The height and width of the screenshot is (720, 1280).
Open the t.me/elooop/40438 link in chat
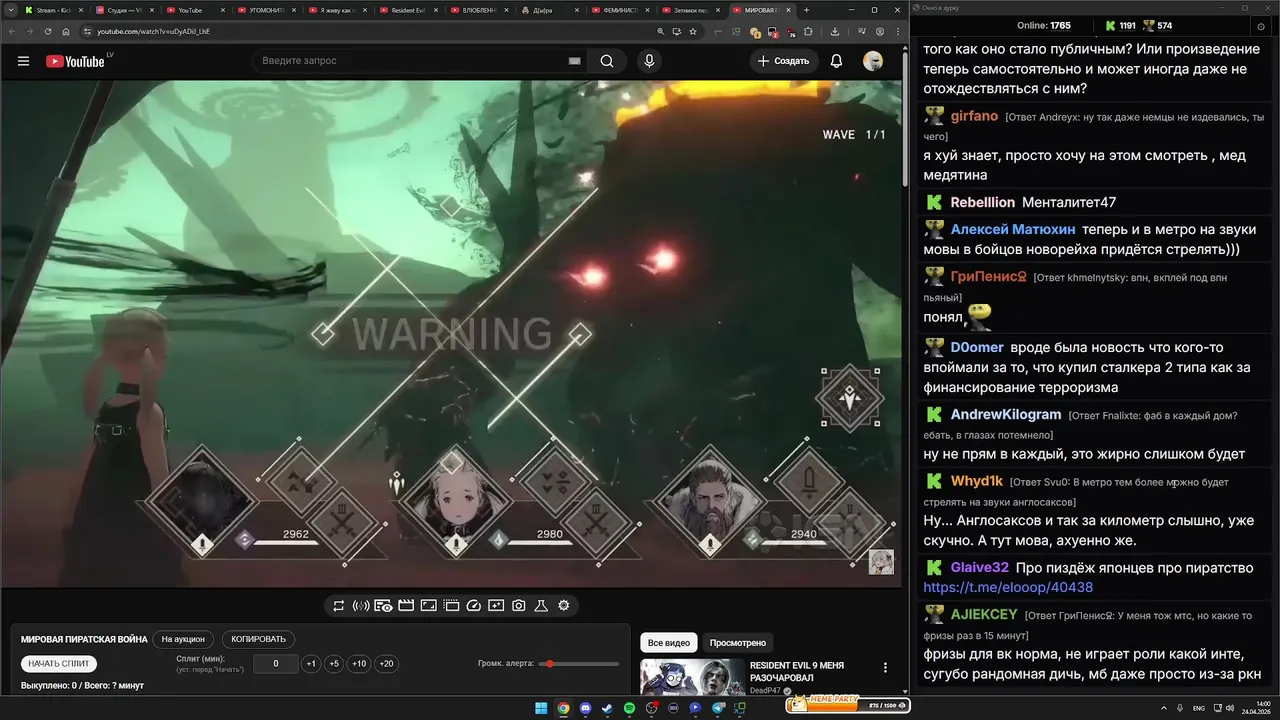pyautogui.click(x=1008, y=587)
